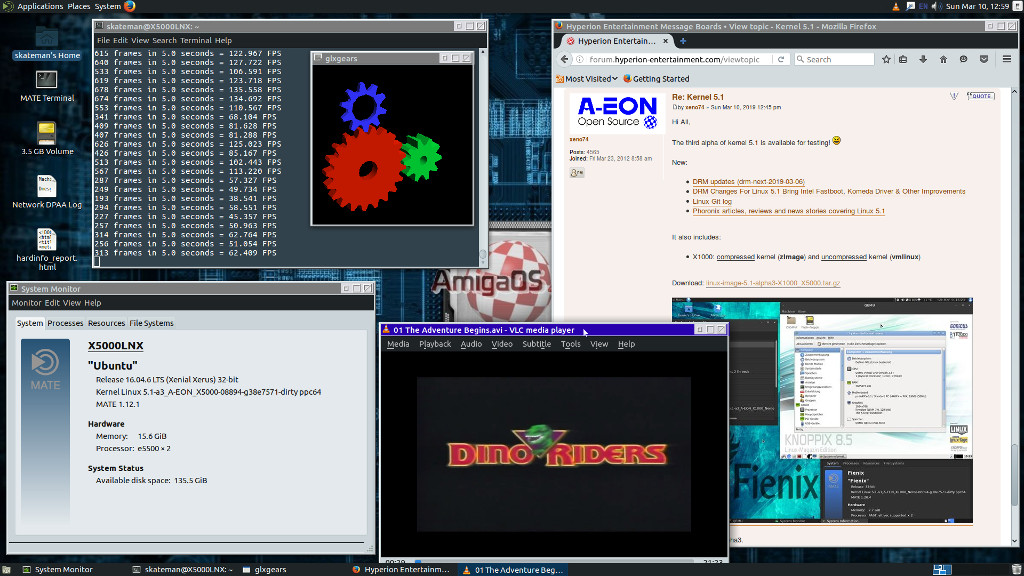Image resolution: width=1024 pixels, height=576 pixels.
Task: Open the VLC Audio menu
Action: click(x=471, y=344)
